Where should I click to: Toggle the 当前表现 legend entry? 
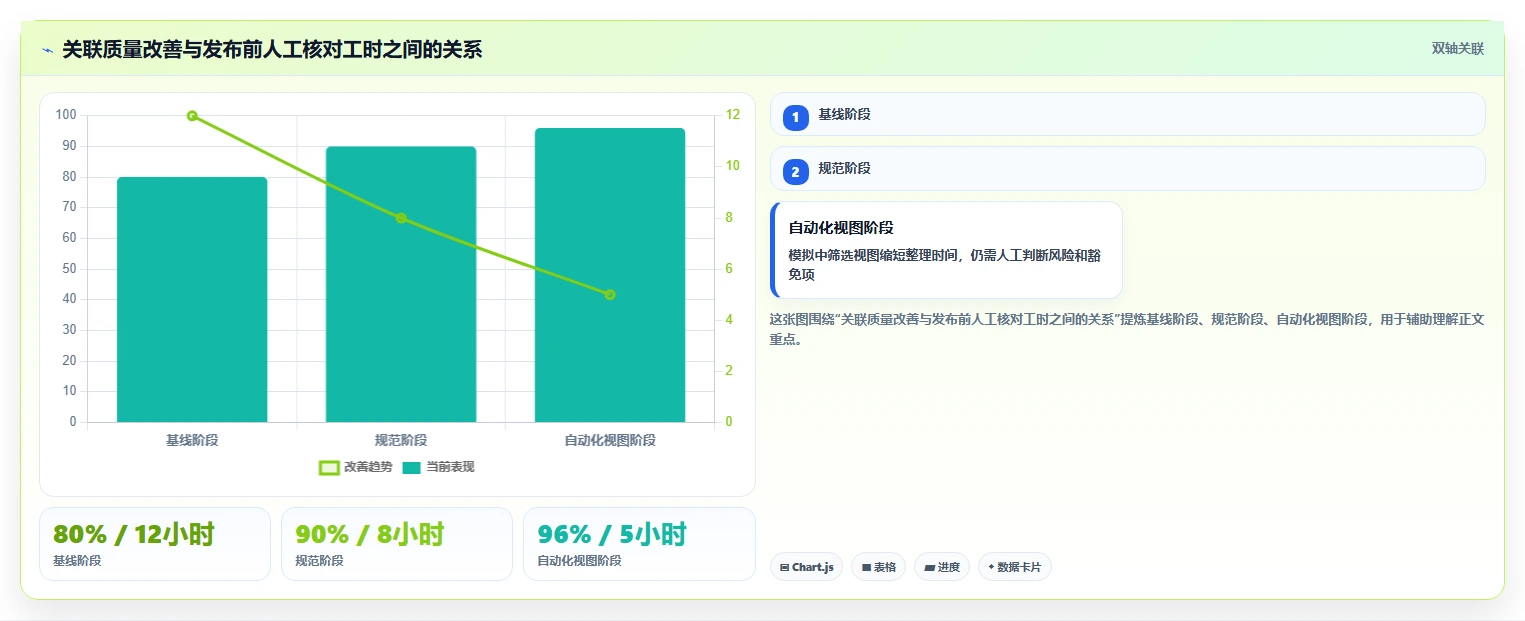[438, 467]
